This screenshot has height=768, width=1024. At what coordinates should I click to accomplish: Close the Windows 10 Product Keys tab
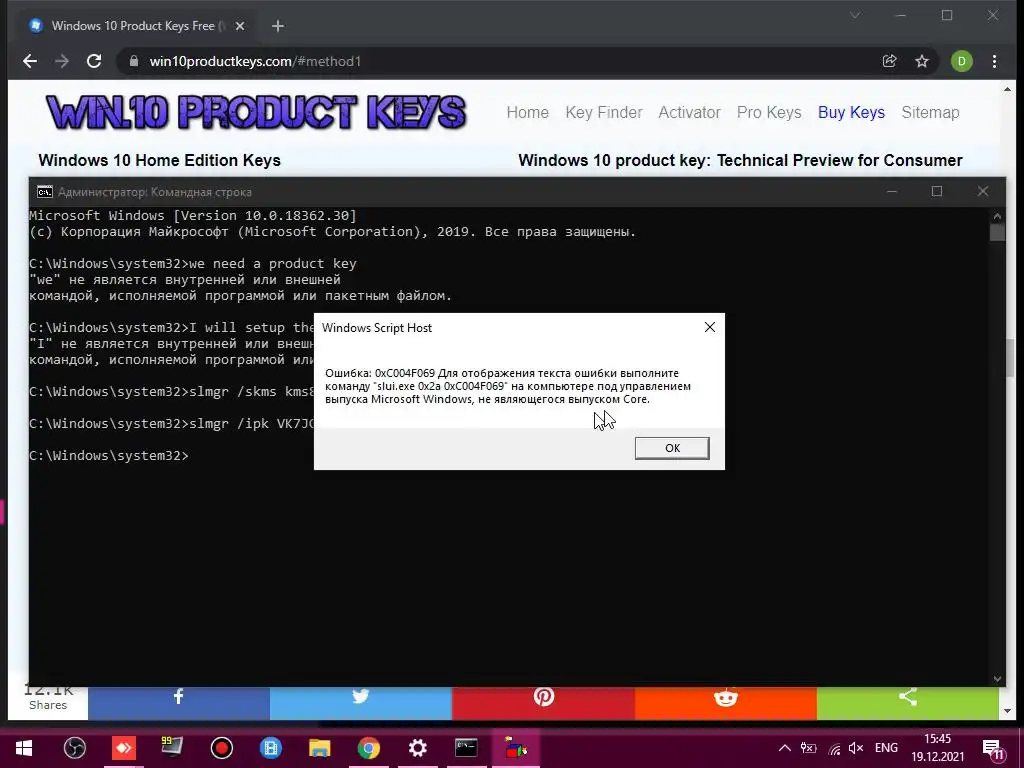(x=240, y=26)
